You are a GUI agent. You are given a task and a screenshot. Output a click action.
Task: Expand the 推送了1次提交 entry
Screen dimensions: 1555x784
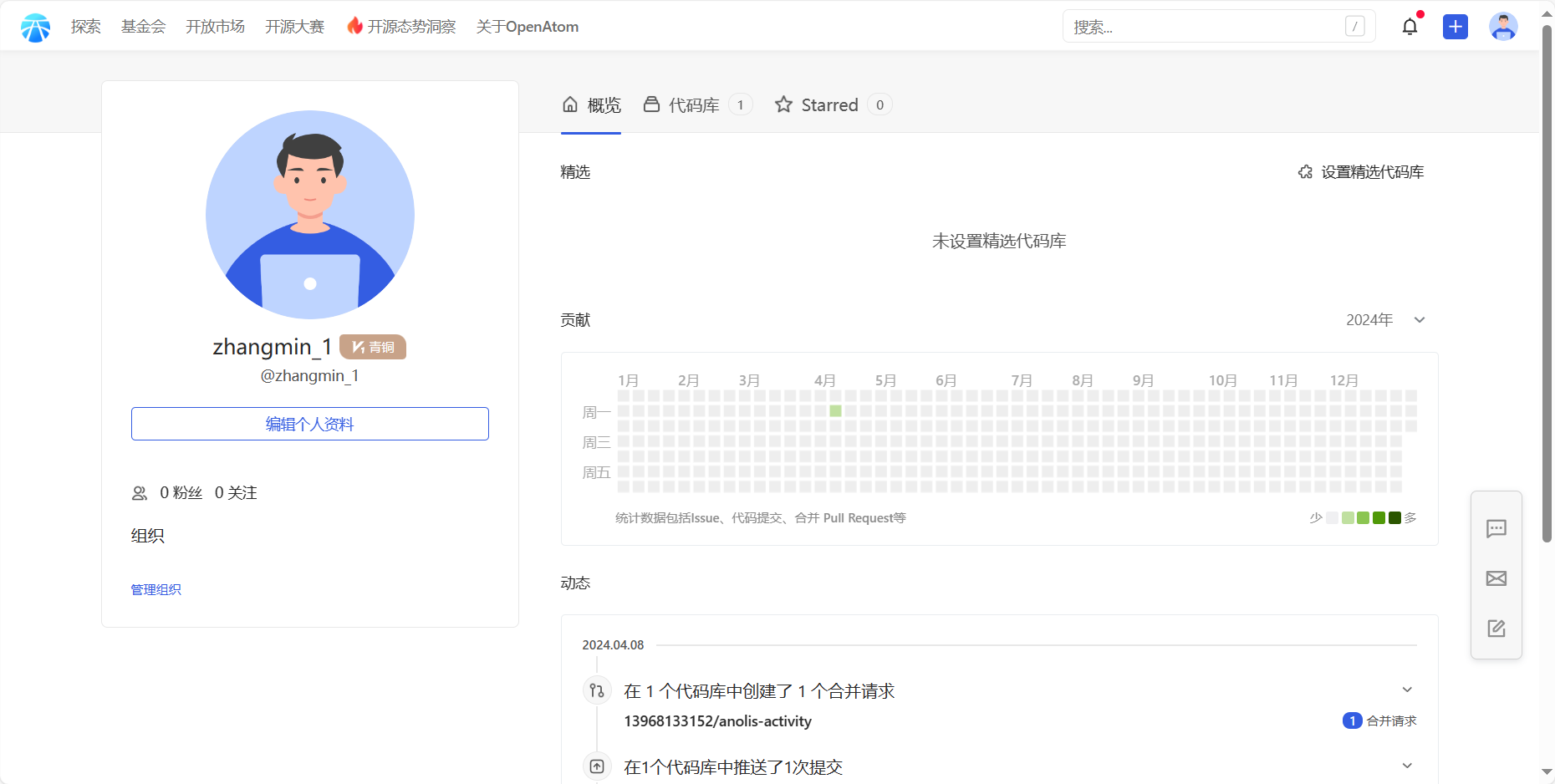pyautogui.click(x=1407, y=766)
